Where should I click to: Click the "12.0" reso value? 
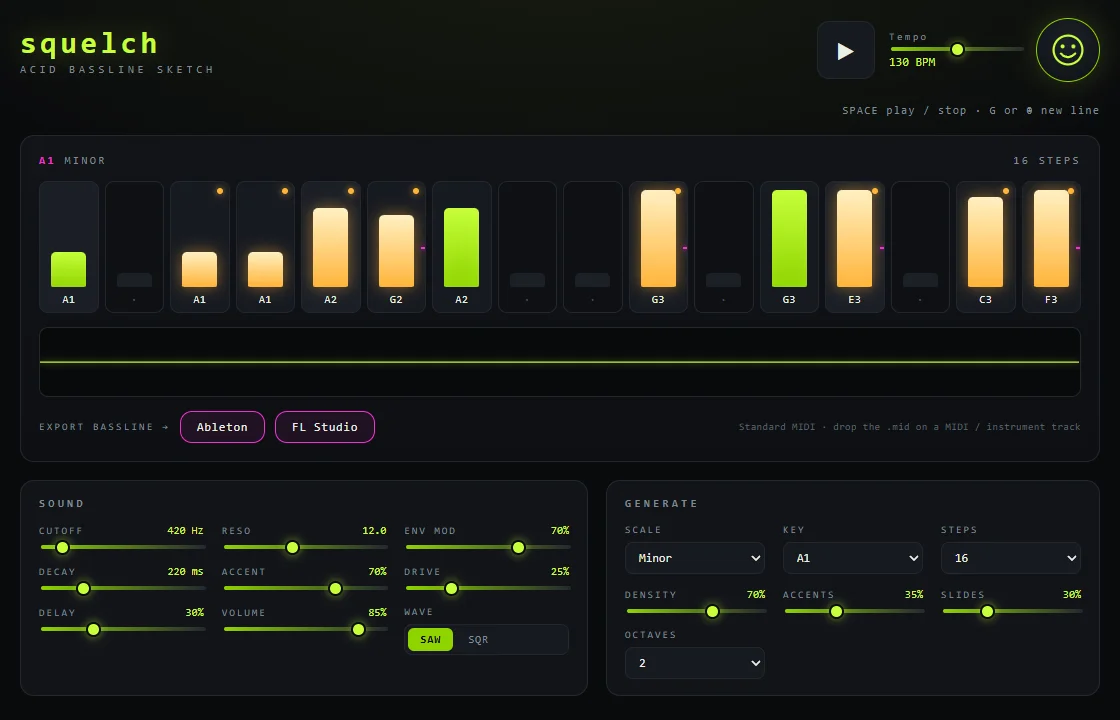(x=374, y=531)
